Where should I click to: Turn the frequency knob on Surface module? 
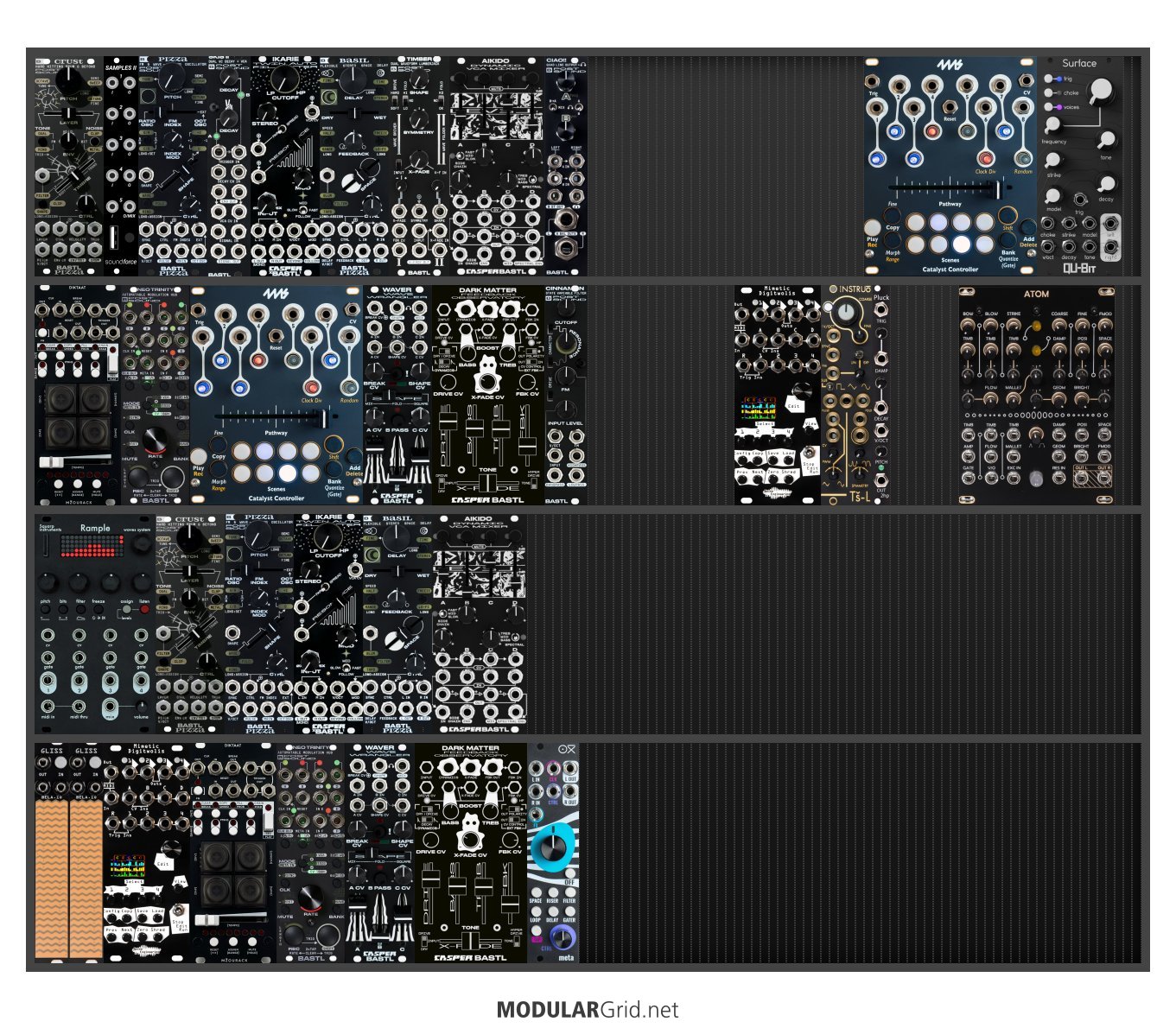click(x=1052, y=125)
